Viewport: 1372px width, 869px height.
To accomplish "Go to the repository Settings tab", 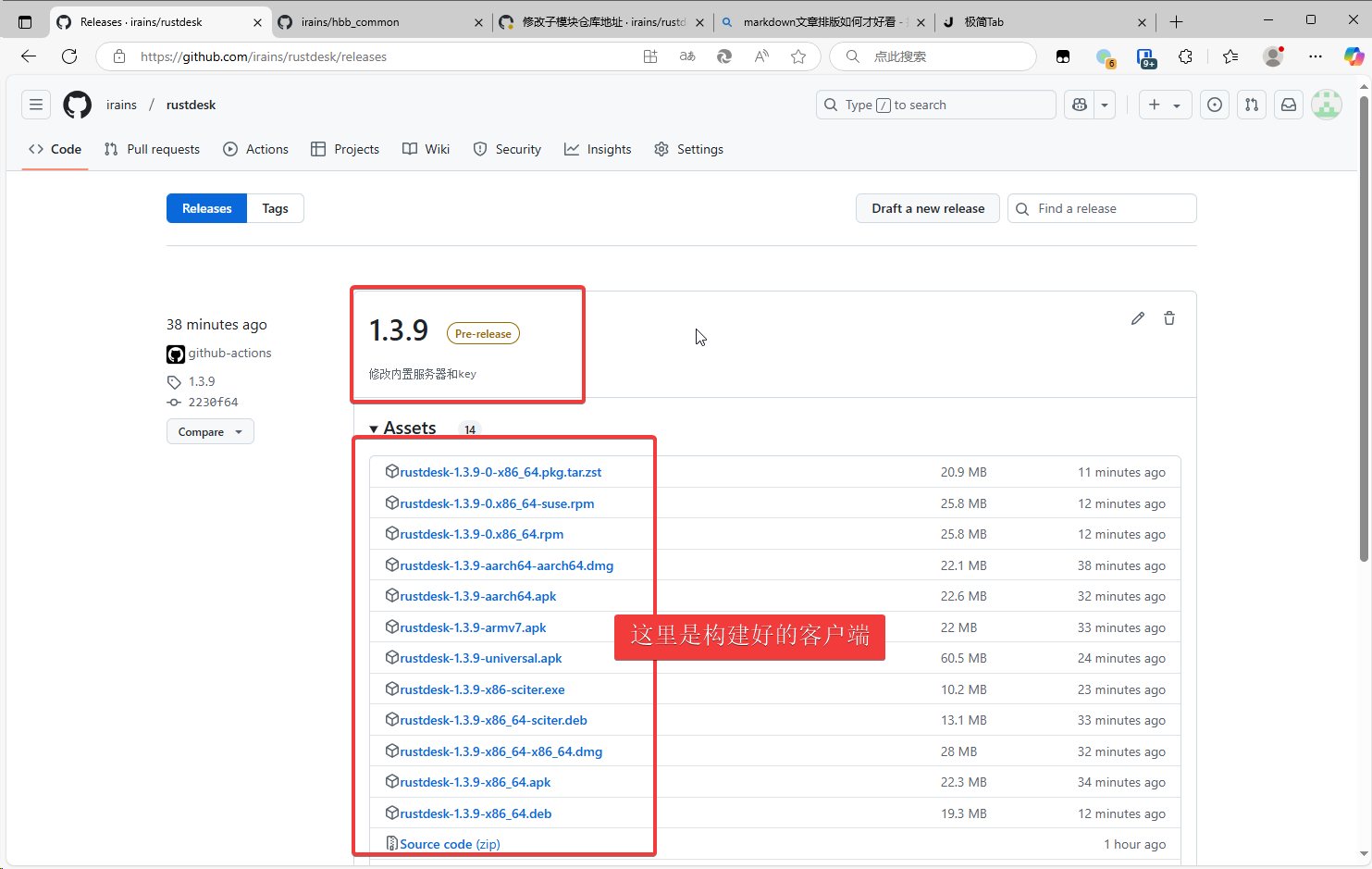I will [x=689, y=149].
